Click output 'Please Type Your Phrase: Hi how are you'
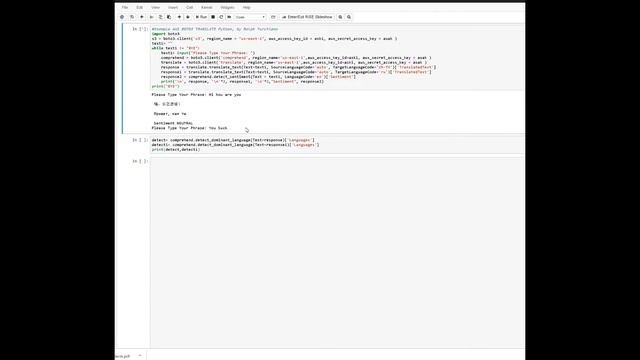Image resolution: width=640 pixels, height=360 pixels. click(x=196, y=95)
